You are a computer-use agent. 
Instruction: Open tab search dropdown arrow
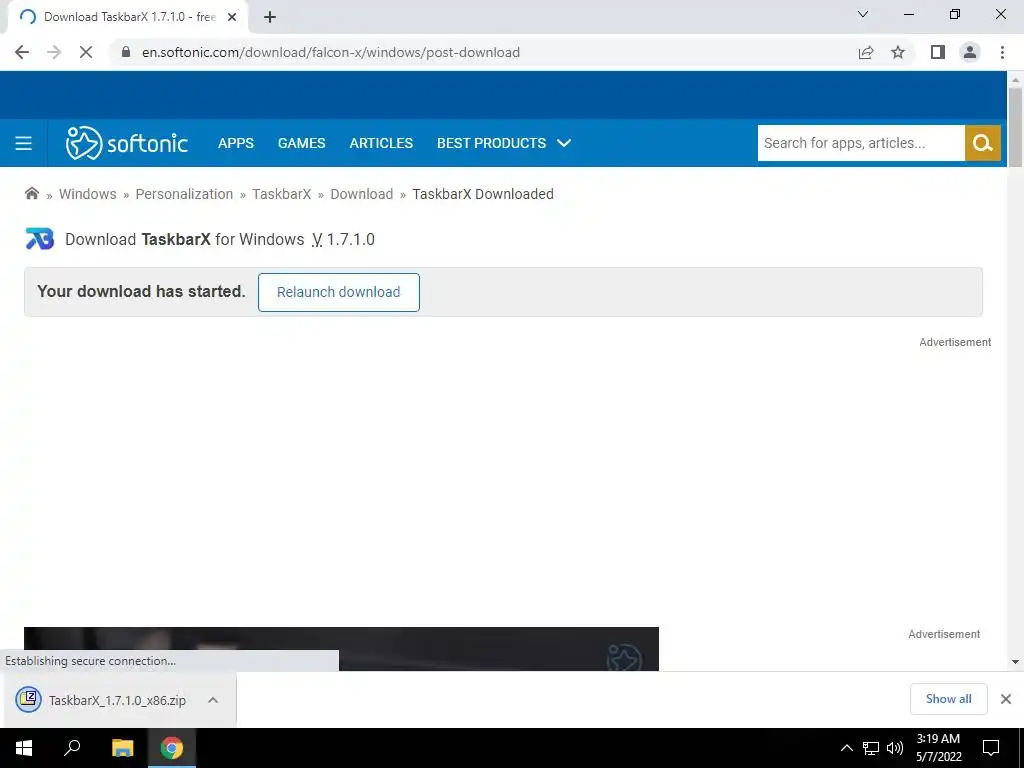click(x=863, y=14)
